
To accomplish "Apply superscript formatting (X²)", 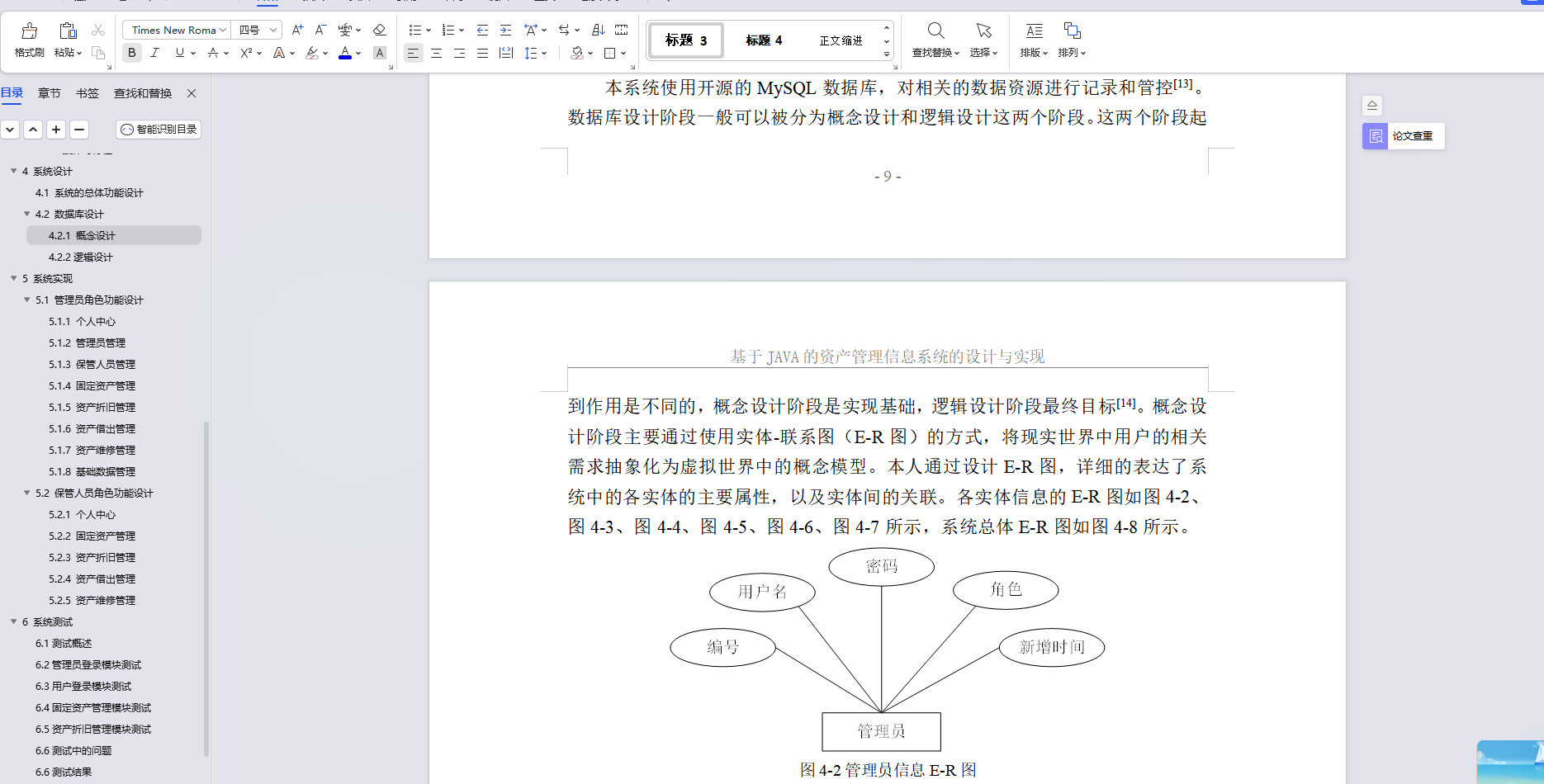I will coord(245,53).
